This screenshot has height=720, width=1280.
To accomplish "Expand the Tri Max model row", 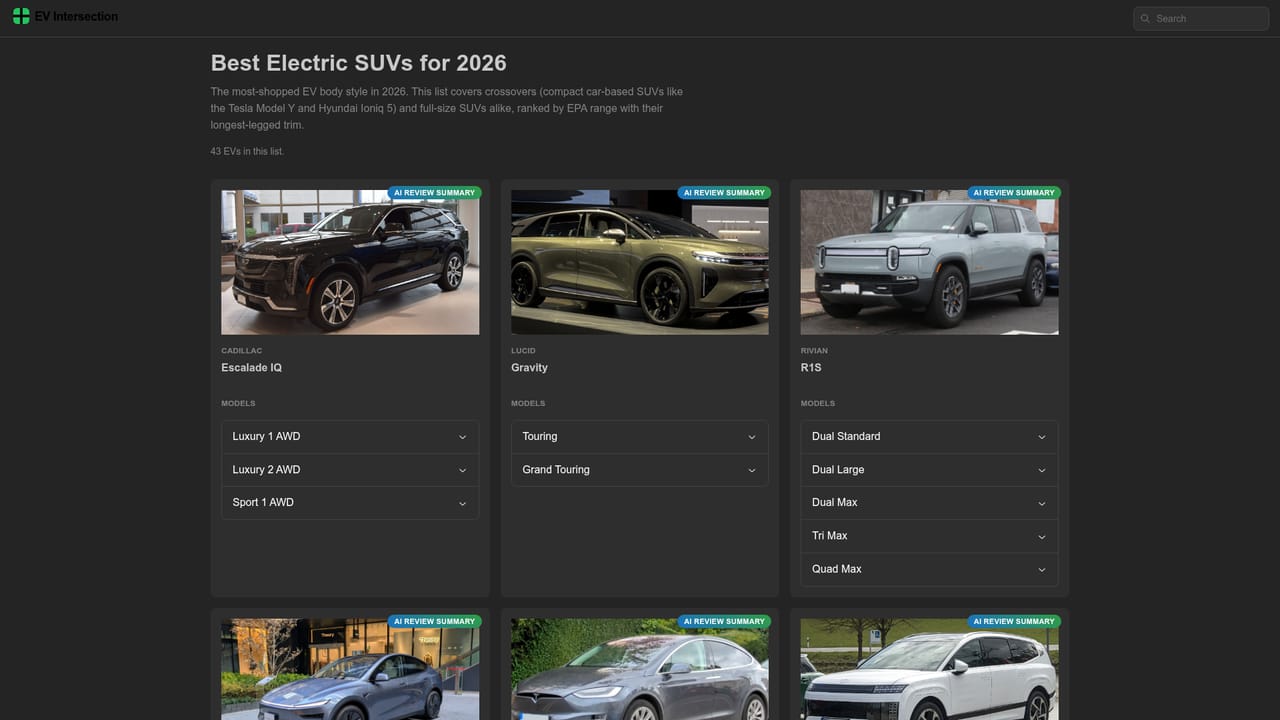I will (929, 536).
